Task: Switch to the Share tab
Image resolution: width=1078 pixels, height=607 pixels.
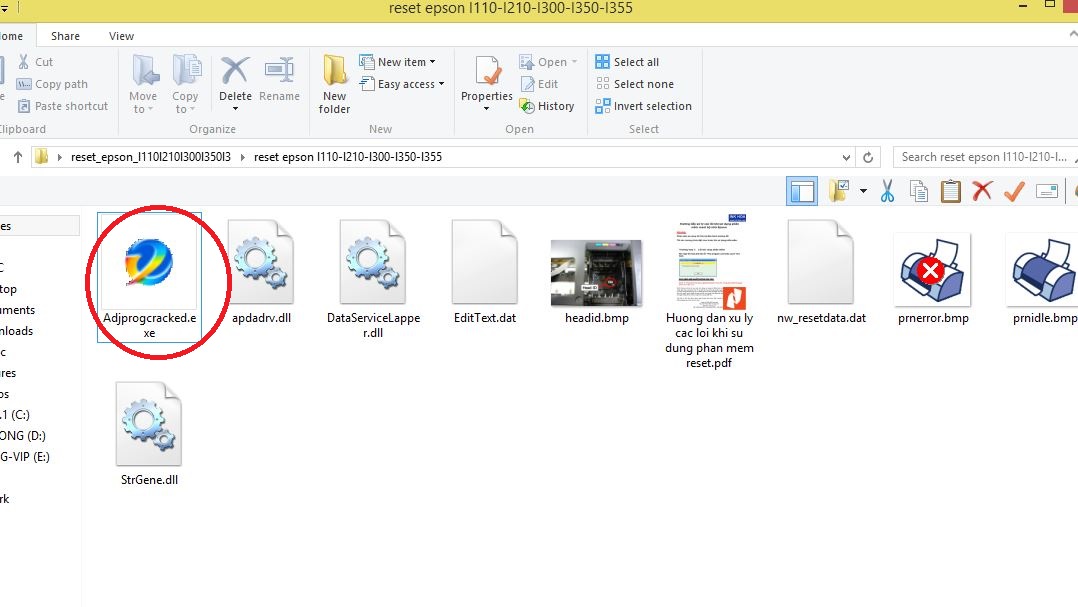Action: (65, 36)
